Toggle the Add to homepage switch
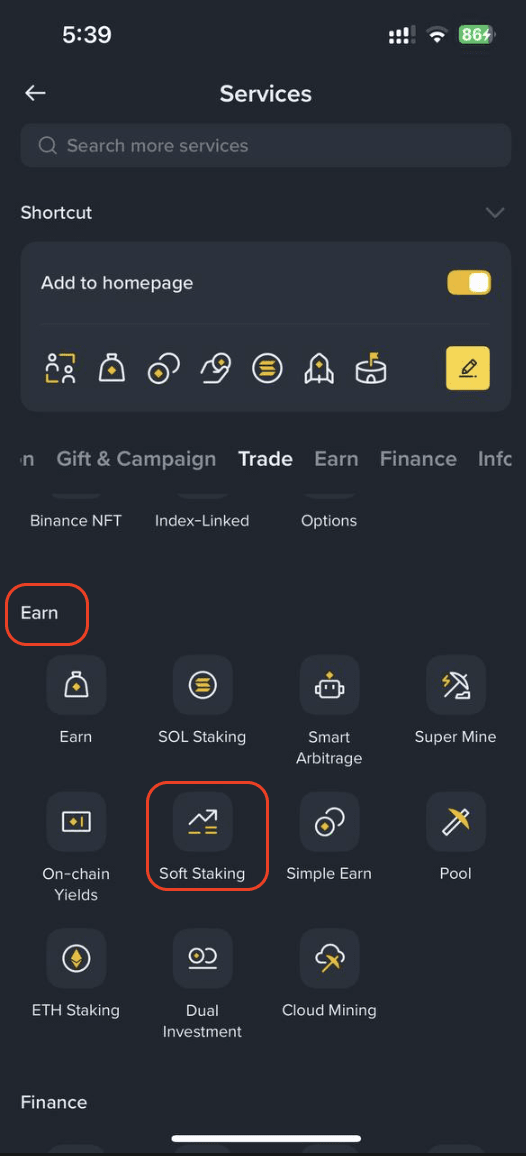This screenshot has height=1156, width=526. pos(469,283)
